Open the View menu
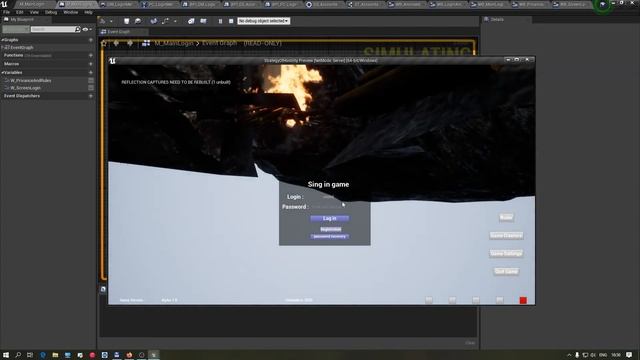 pos(34,12)
